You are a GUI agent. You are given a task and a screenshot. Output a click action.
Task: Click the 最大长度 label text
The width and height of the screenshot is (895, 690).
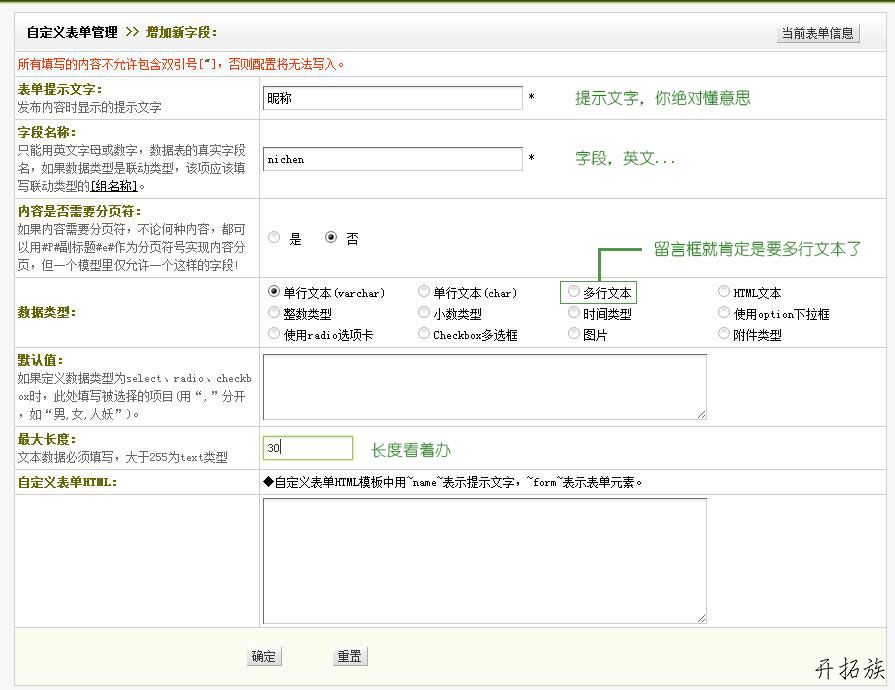pos(47,439)
